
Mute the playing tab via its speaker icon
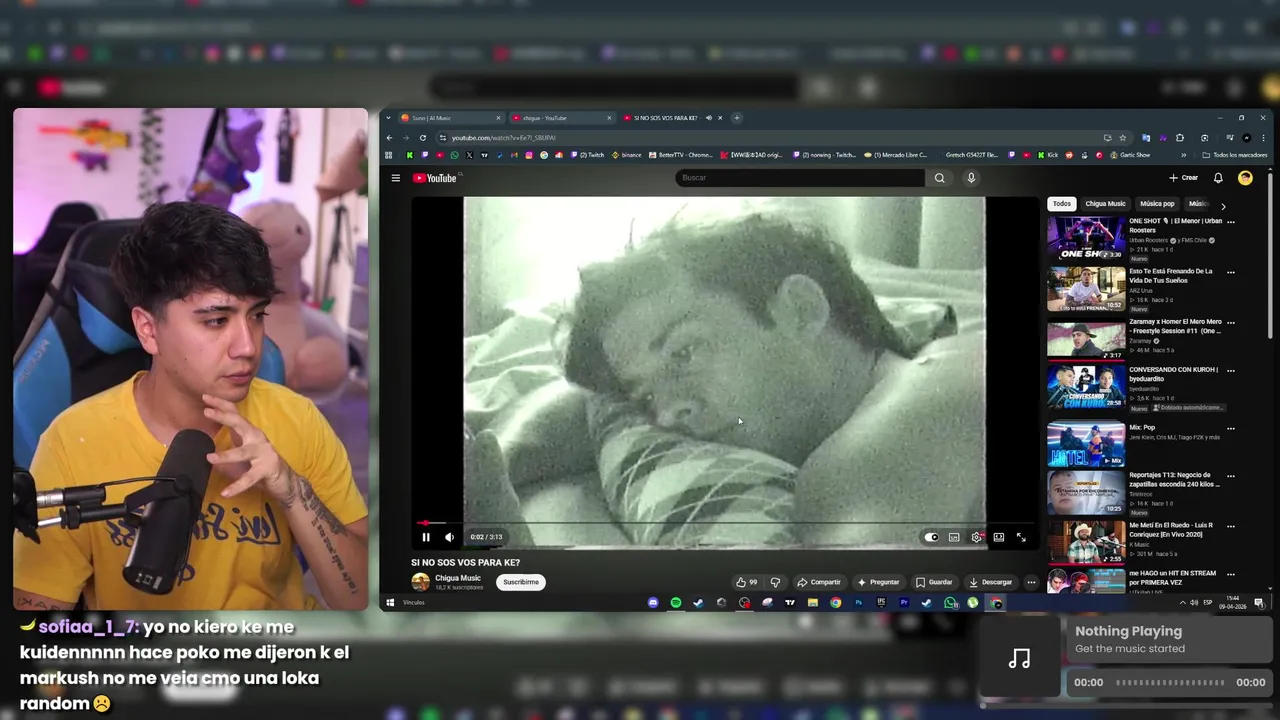[708, 118]
